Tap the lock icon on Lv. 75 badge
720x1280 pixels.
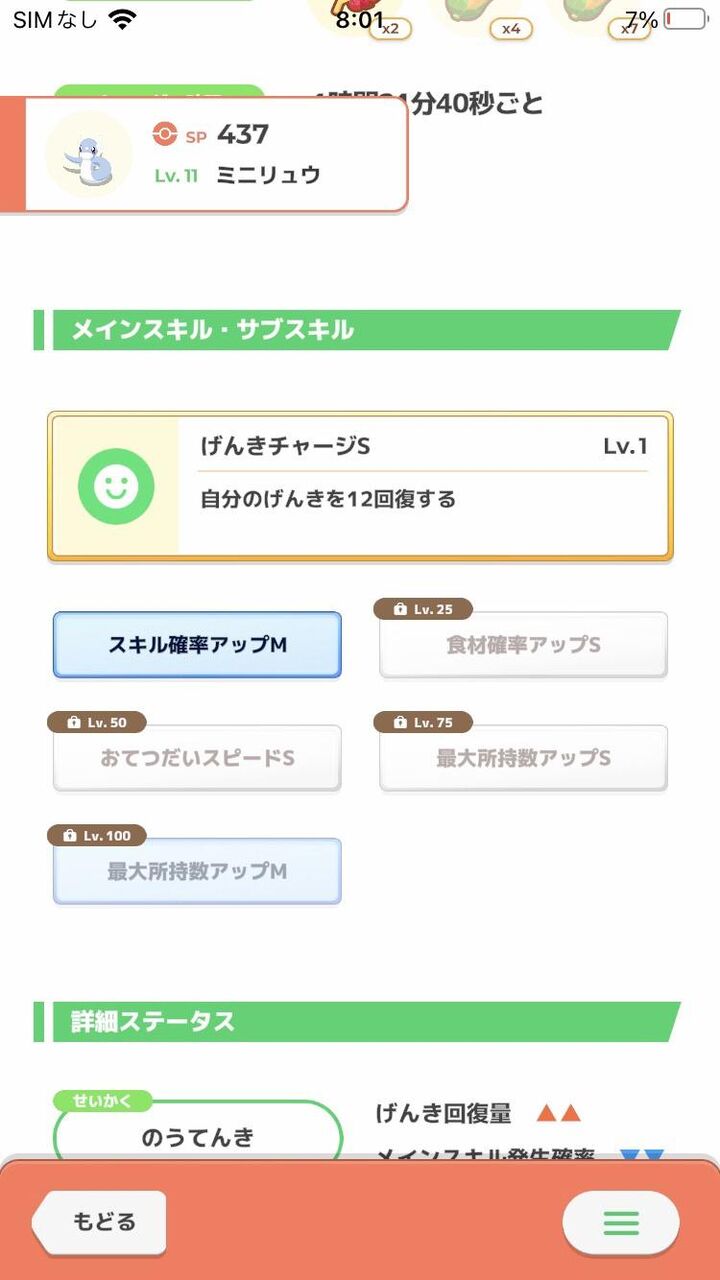click(x=400, y=722)
